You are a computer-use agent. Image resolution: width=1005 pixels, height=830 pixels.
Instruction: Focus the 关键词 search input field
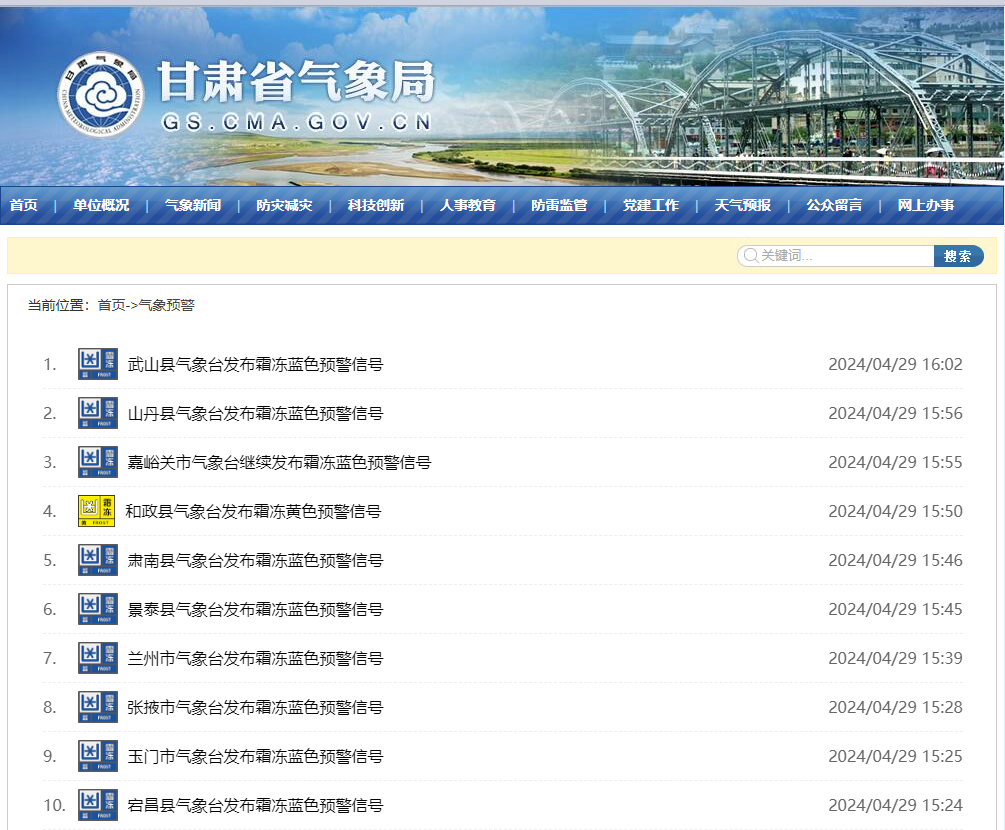[836, 256]
